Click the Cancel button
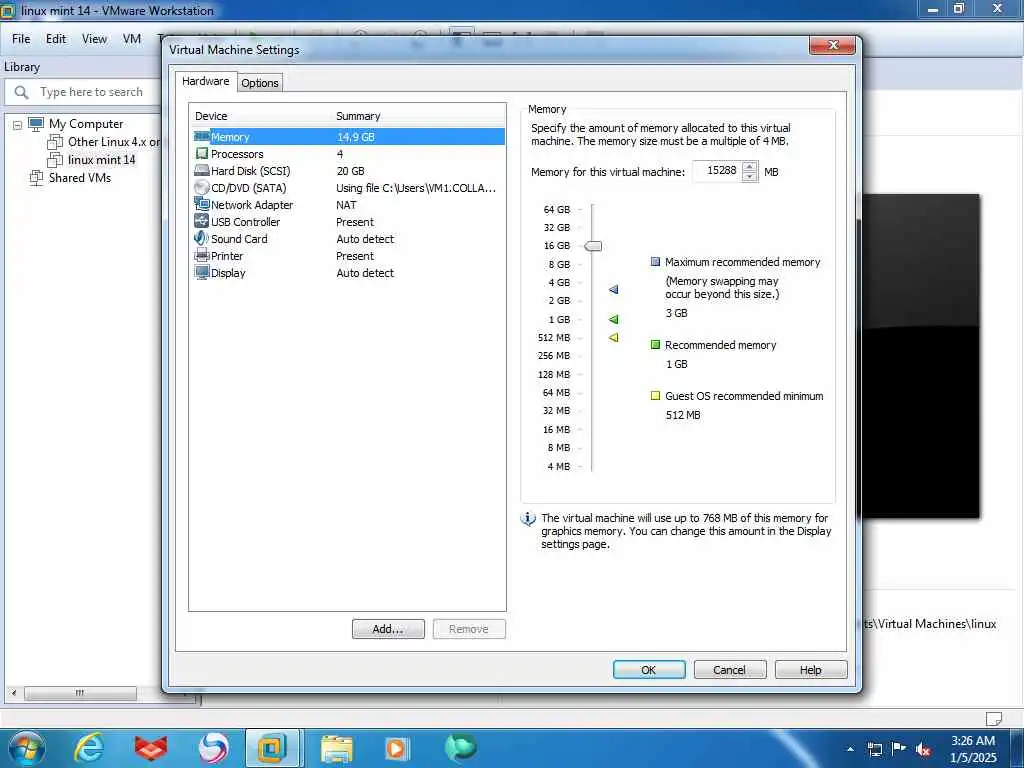The width and height of the screenshot is (1024, 768). (x=729, y=669)
